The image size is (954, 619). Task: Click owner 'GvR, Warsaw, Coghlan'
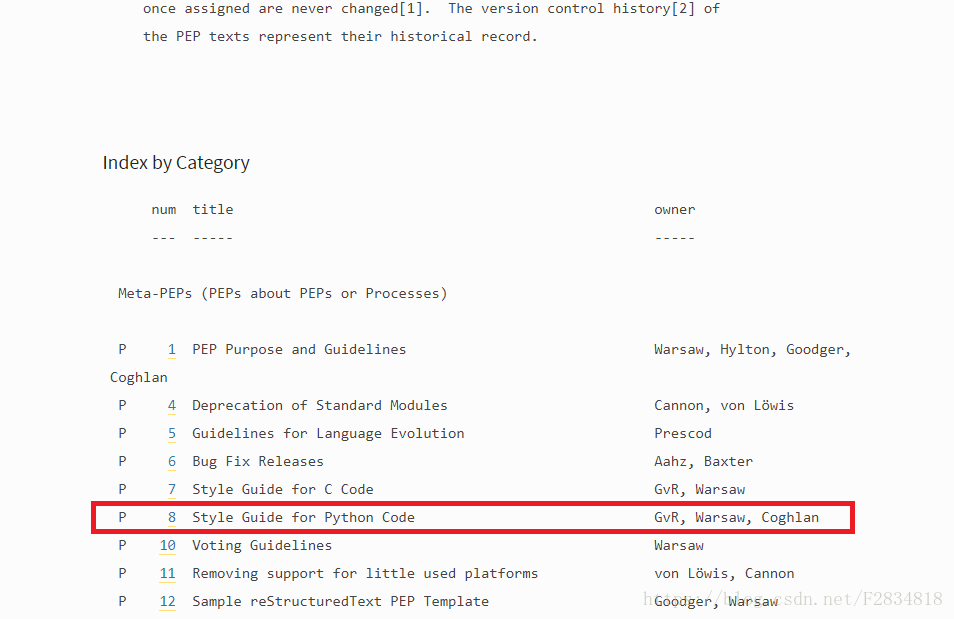pyautogui.click(x=736, y=517)
